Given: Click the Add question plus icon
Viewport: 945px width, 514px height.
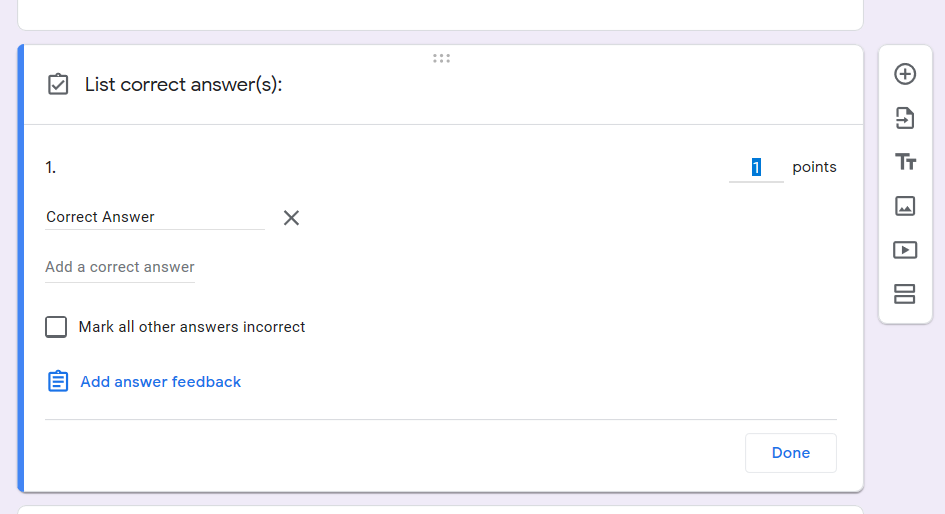Looking at the screenshot, I should pos(905,74).
